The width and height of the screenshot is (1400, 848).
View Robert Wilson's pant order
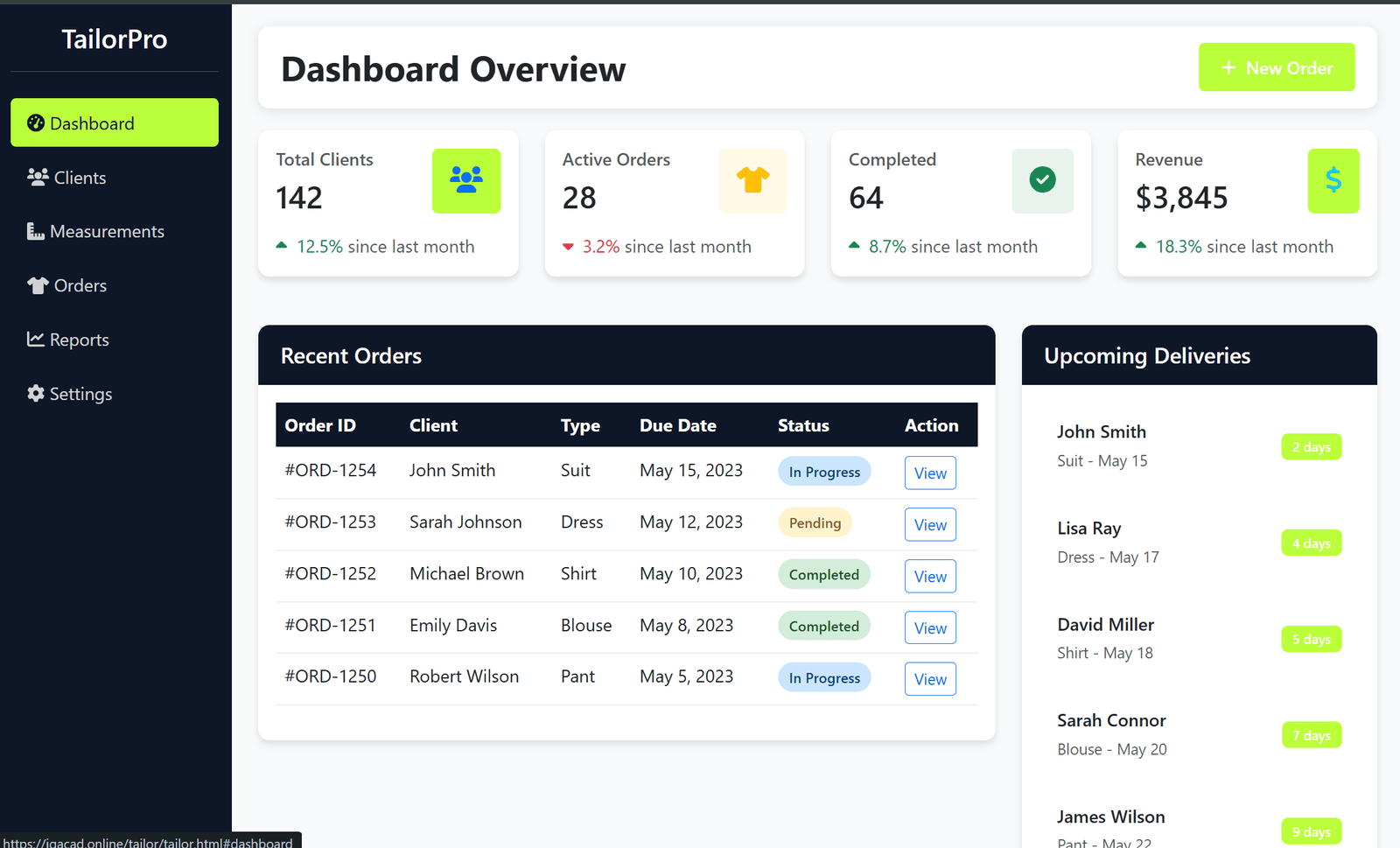(929, 678)
